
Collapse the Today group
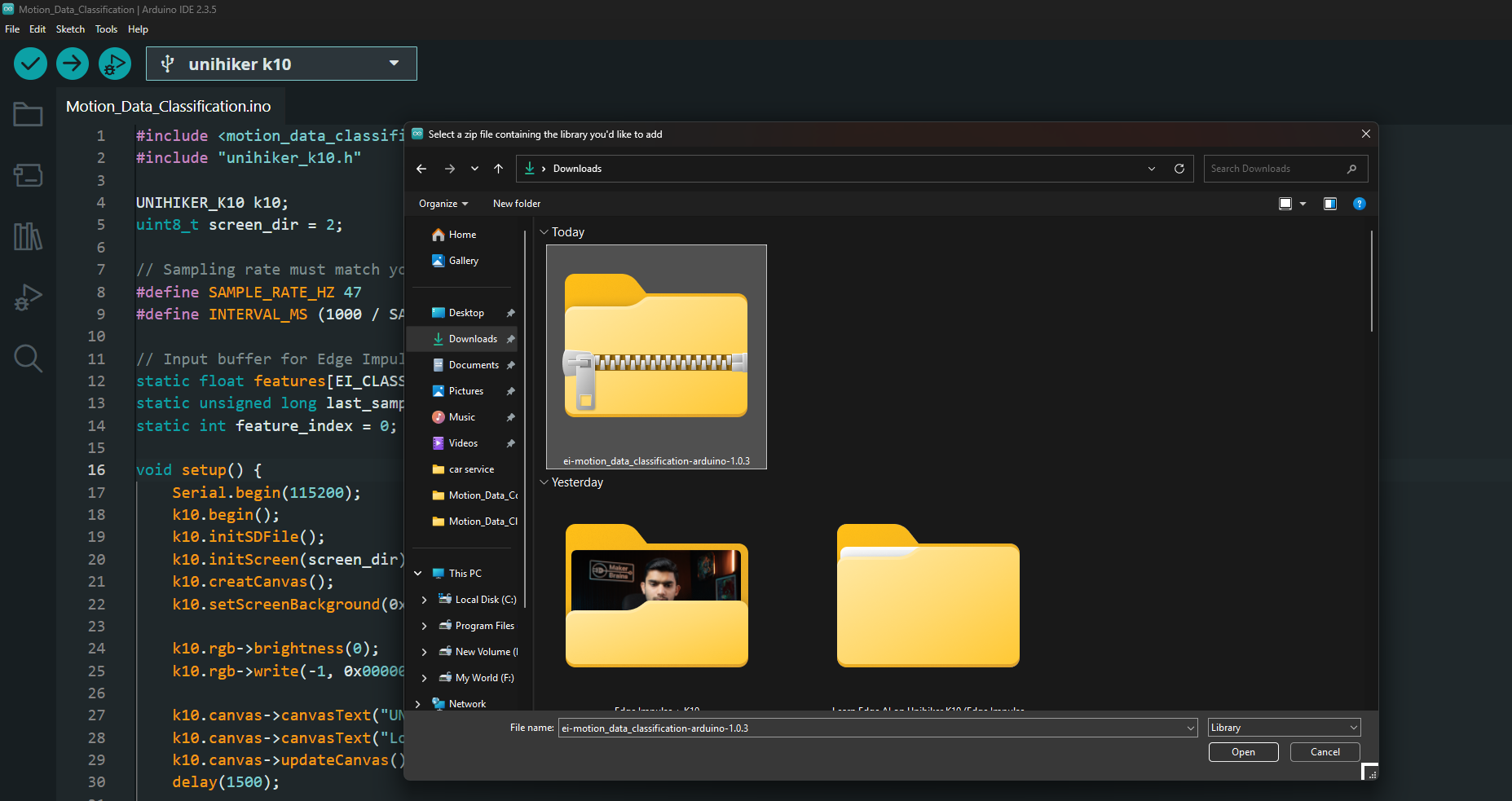click(544, 232)
